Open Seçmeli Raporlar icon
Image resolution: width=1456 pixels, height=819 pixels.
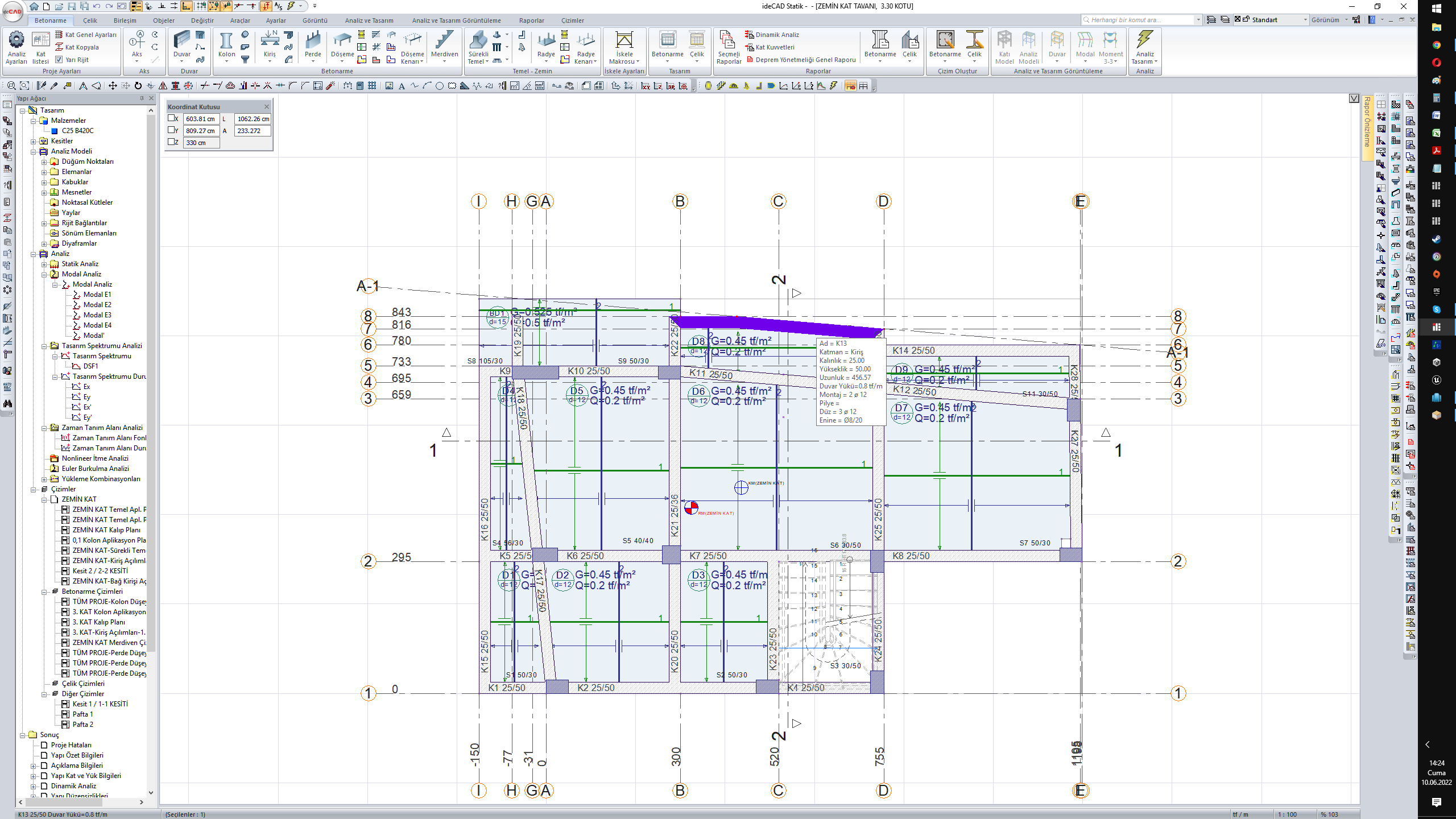click(729, 48)
